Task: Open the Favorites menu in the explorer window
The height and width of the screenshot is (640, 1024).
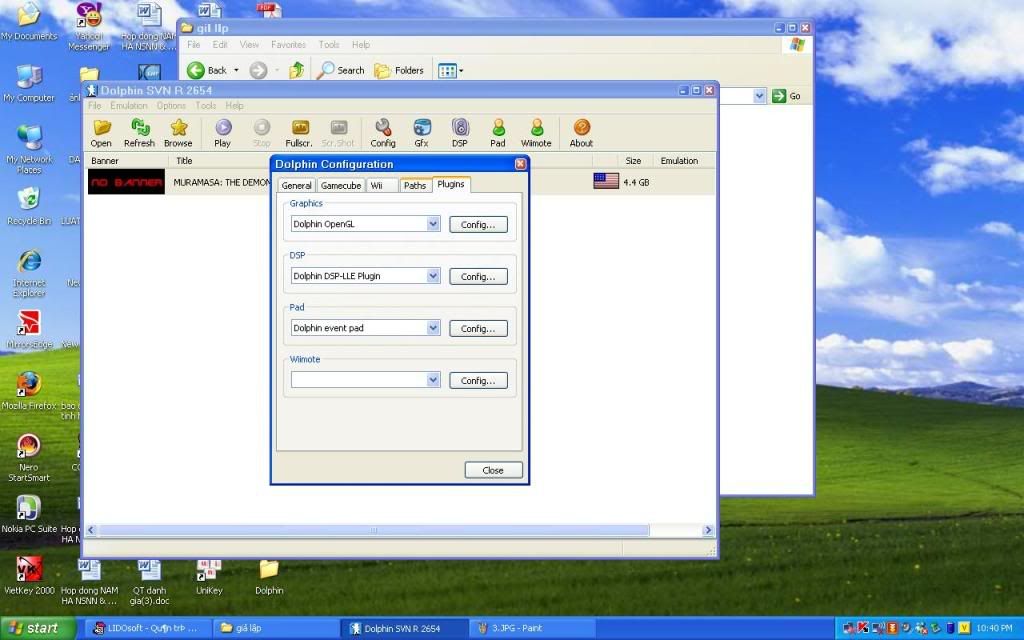Action: point(289,44)
